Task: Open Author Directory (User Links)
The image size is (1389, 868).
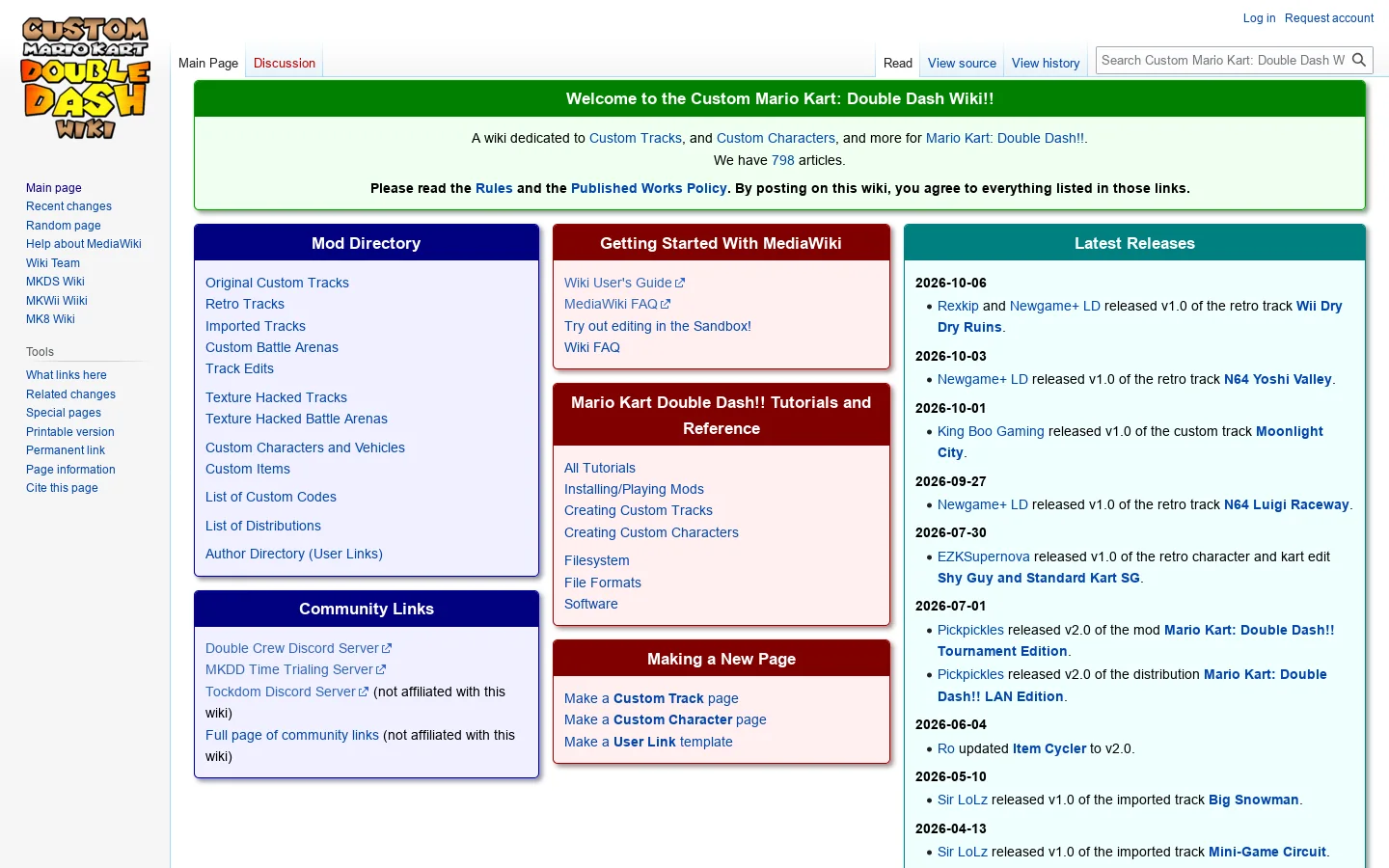Action: [294, 554]
